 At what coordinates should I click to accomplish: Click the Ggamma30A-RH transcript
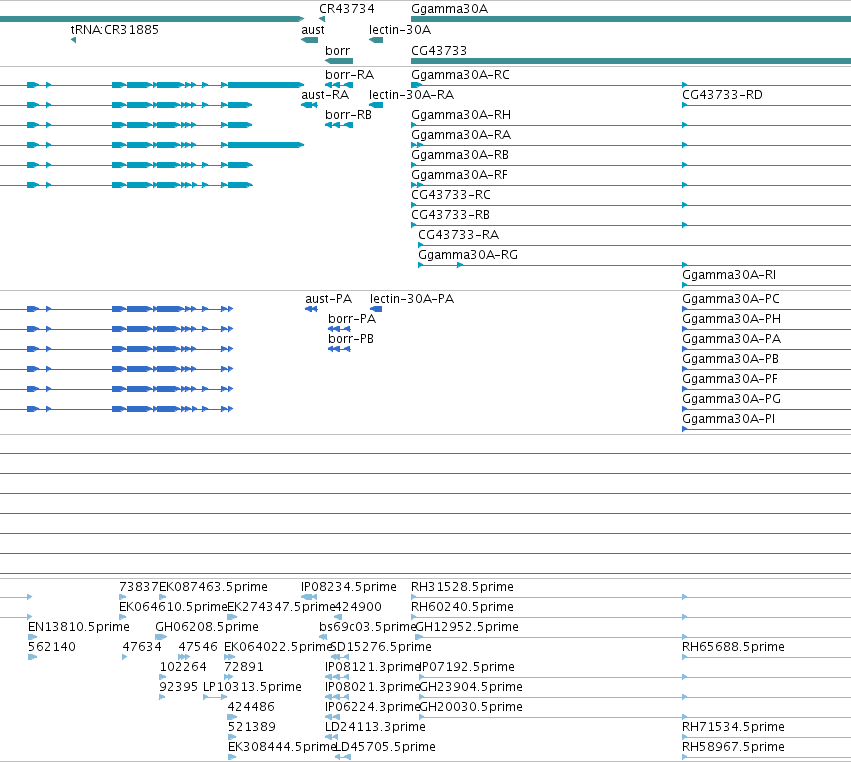coord(631,125)
